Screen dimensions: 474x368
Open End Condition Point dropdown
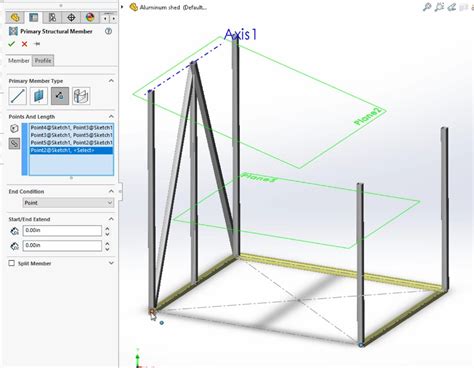[68, 203]
